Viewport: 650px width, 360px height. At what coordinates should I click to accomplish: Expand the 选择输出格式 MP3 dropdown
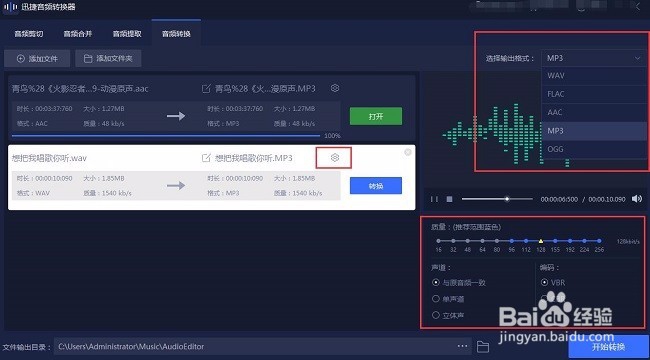coord(594,58)
